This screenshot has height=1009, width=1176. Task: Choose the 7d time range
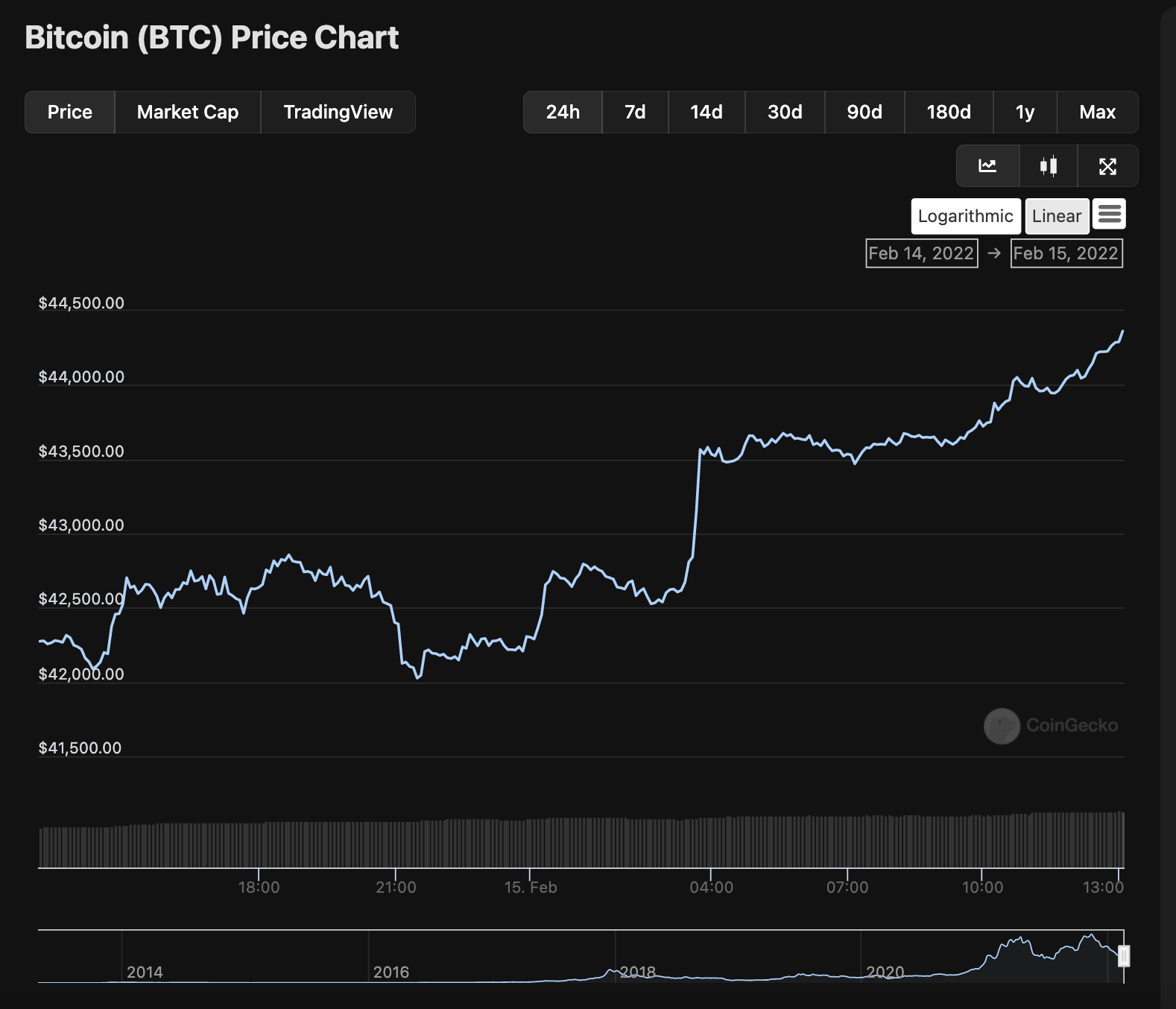coord(635,112)
